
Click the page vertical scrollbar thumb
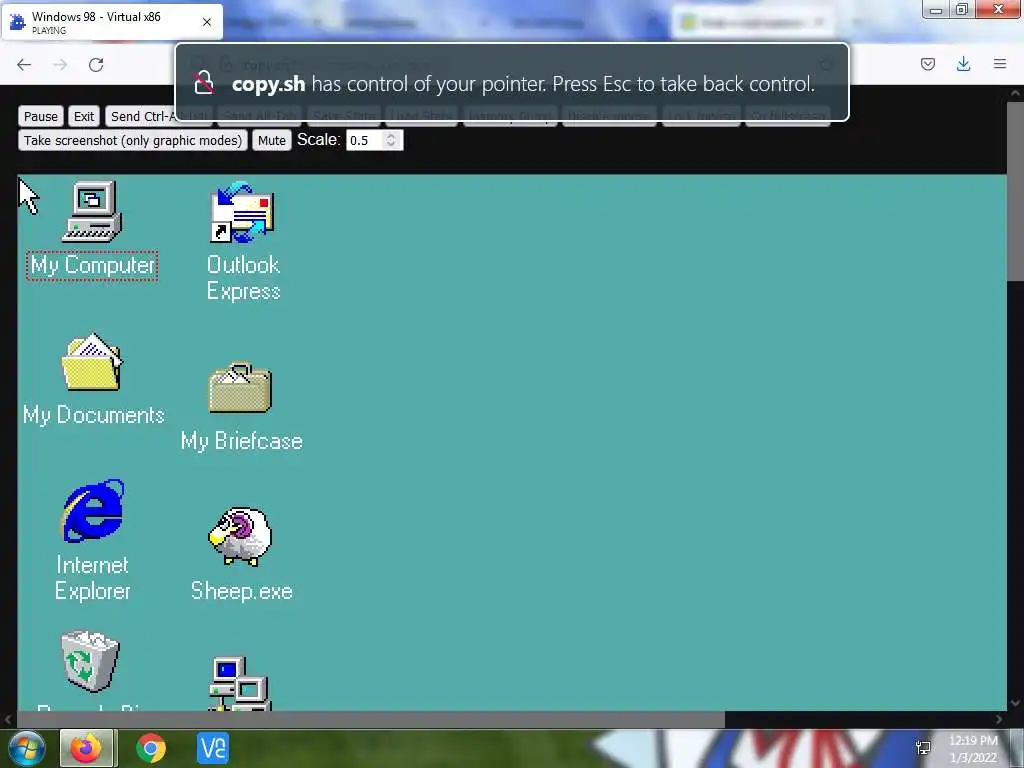1015,191
